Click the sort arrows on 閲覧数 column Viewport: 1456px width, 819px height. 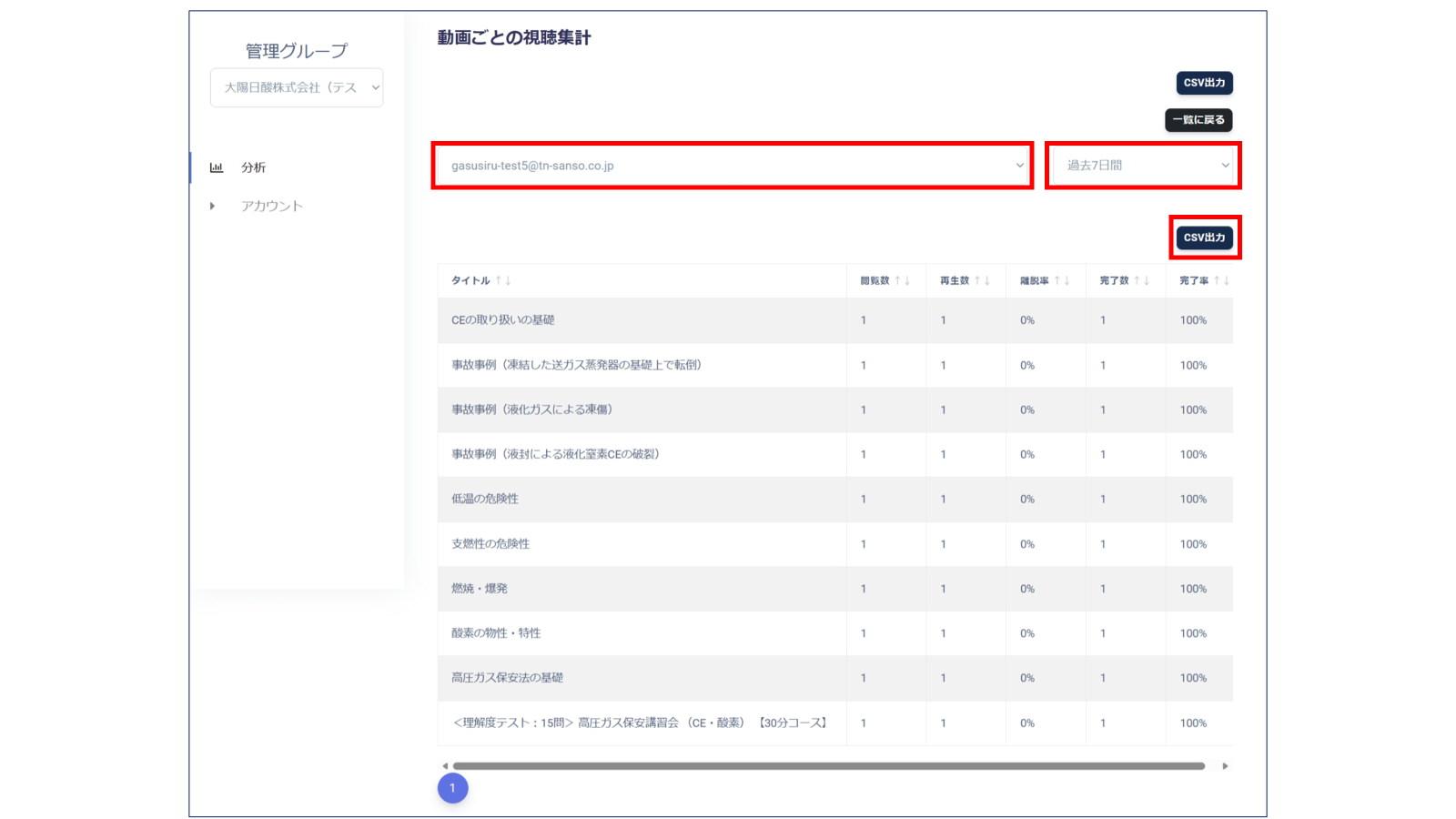point(905,280)
